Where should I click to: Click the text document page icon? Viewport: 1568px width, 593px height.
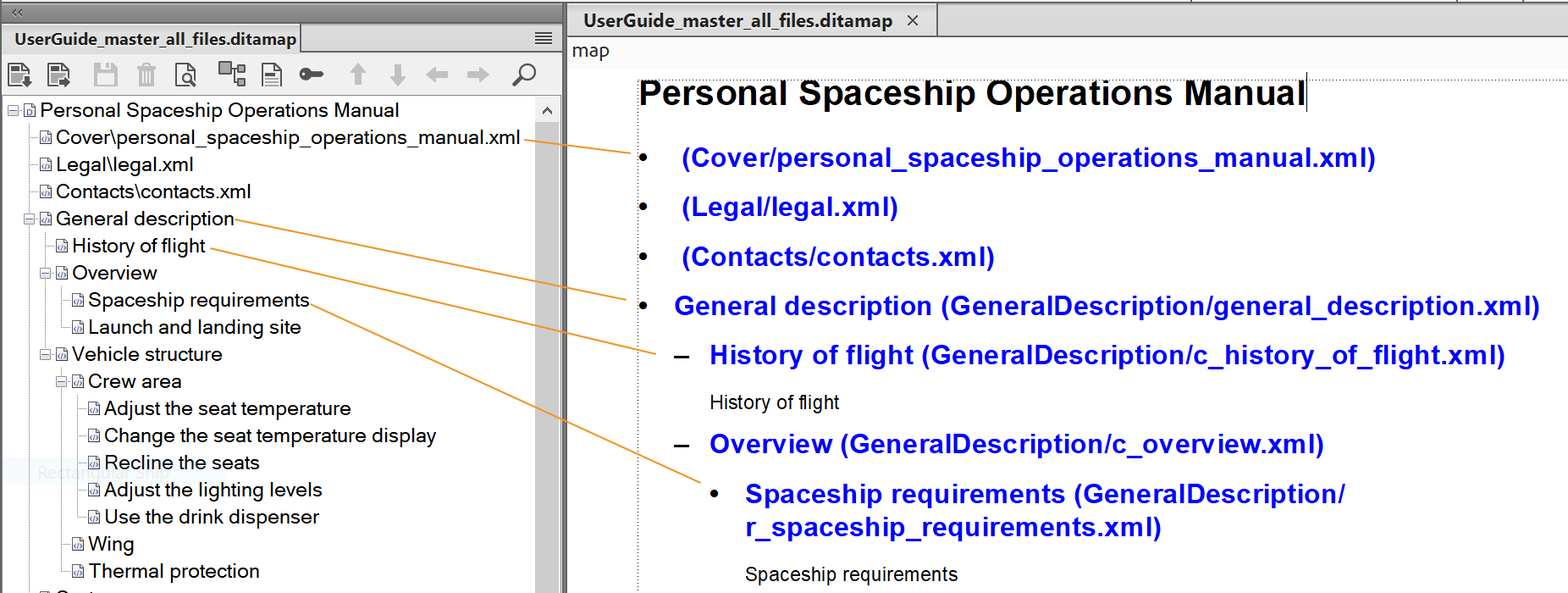point(272,75)
